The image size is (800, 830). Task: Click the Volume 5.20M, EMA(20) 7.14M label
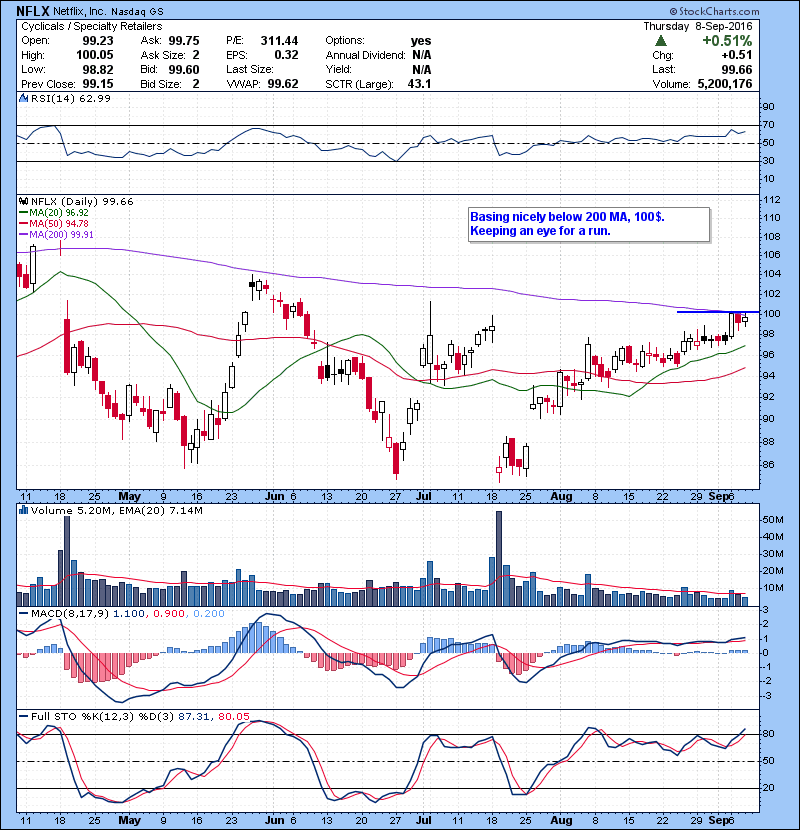click(117, 510)
